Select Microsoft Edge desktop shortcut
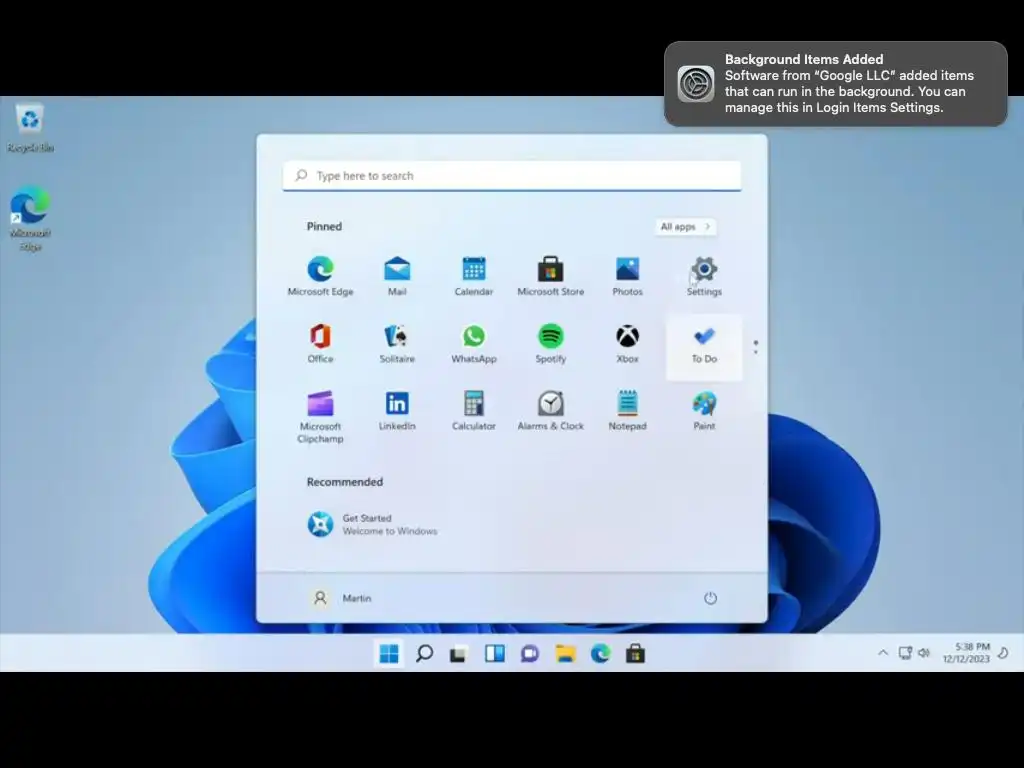This screenshot has height=768, width=1024. 30,219
